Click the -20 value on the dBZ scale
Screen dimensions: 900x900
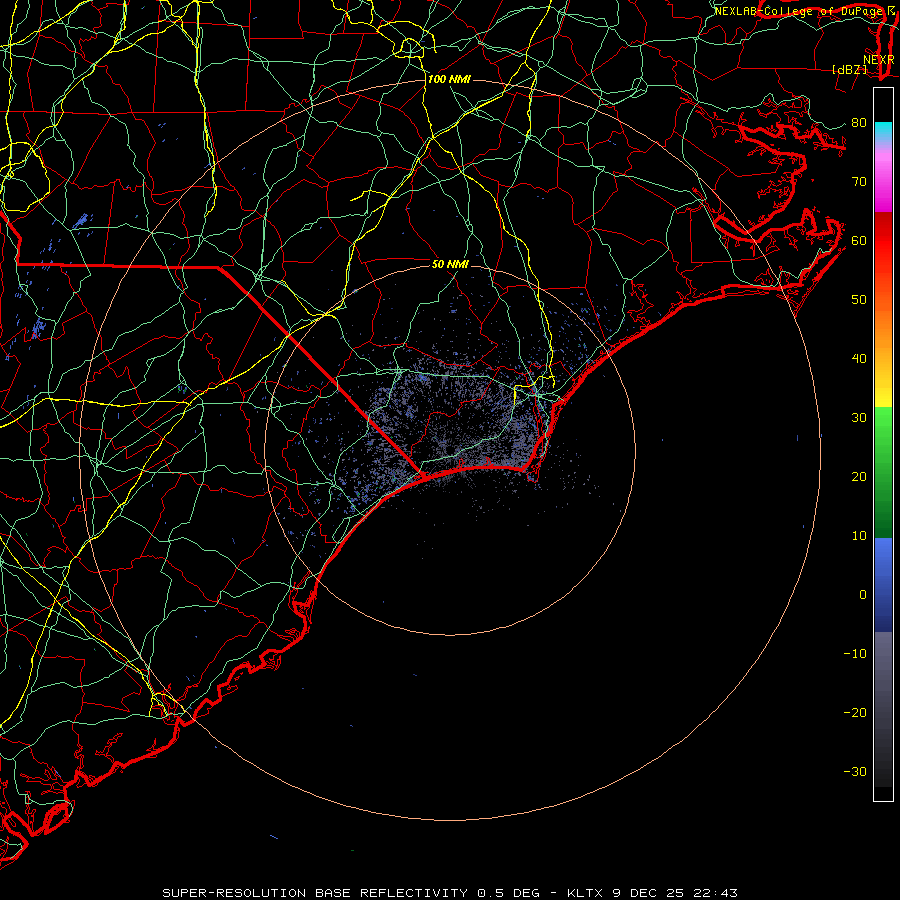[855, 712]
